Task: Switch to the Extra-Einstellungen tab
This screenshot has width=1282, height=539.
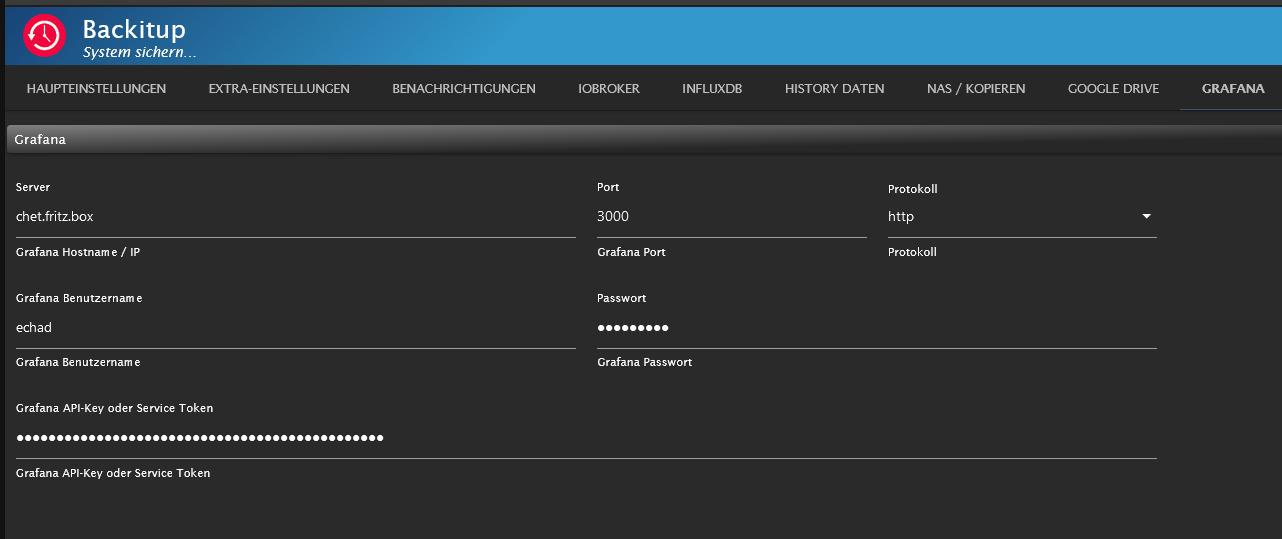Action: pyautogui.click(x=279, y=89)
